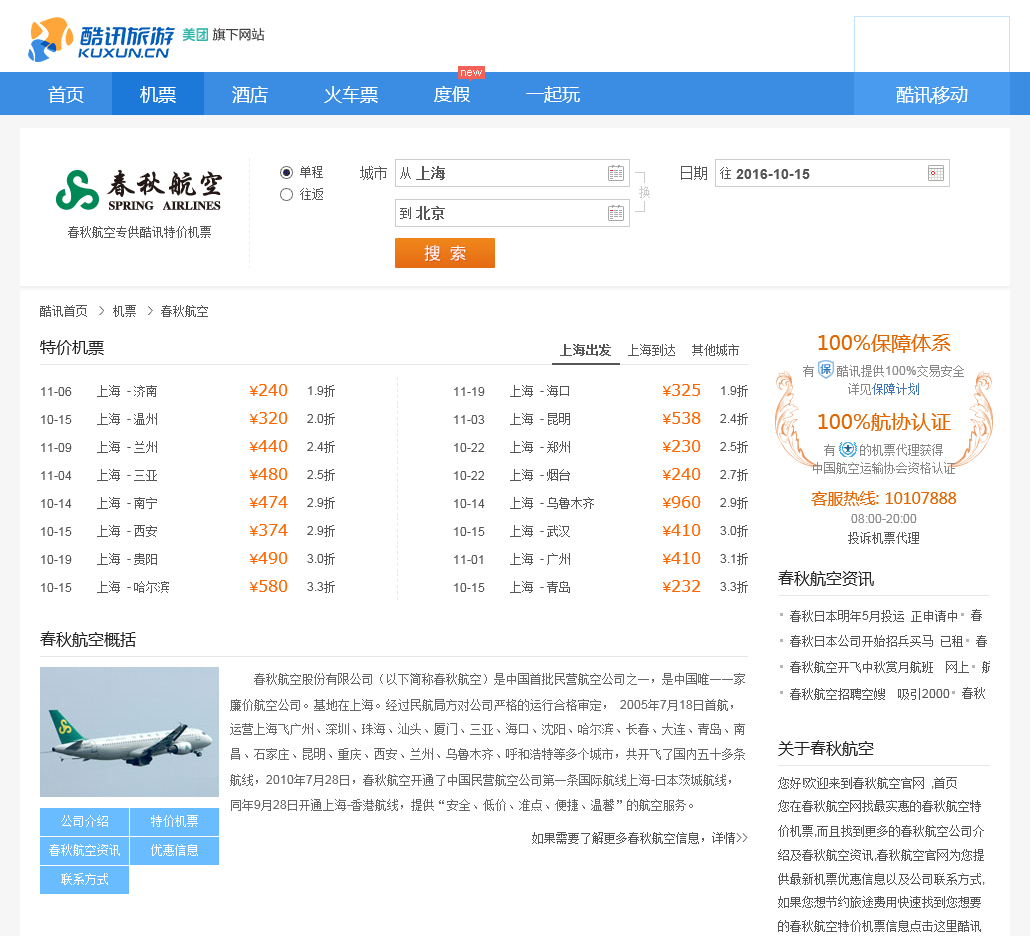Click the 优惠信息 button

coord(174,851)
